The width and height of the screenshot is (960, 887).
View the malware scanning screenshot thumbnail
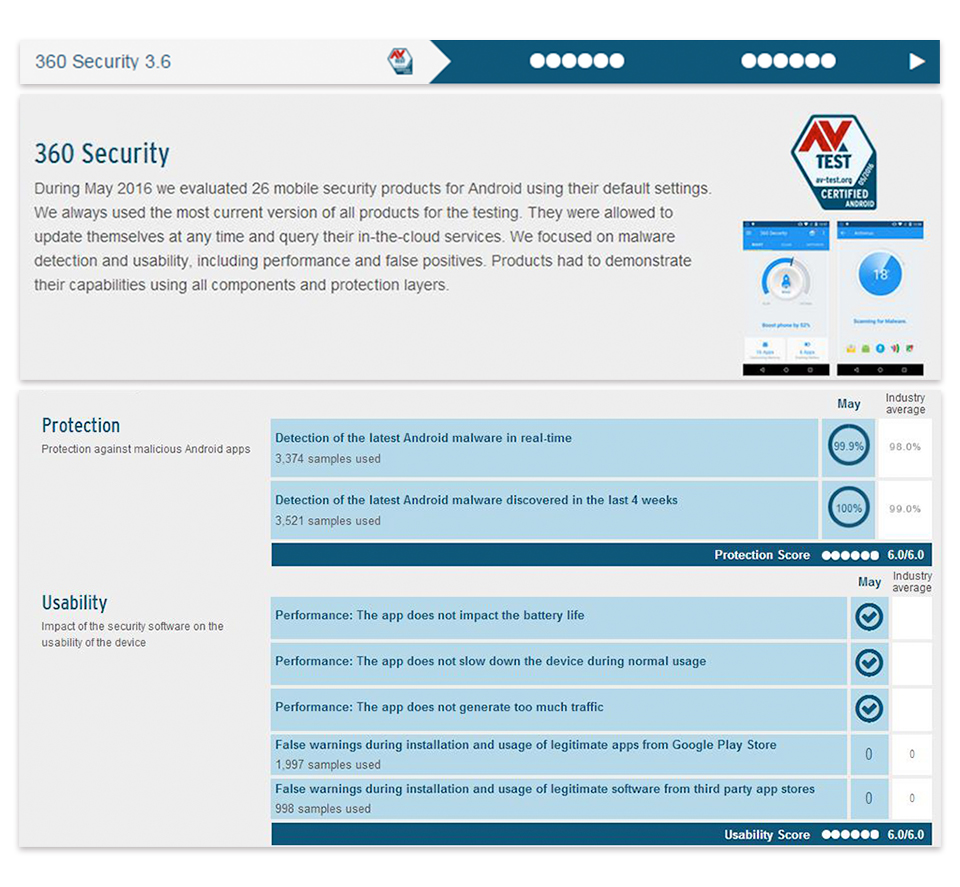[880, 298]
